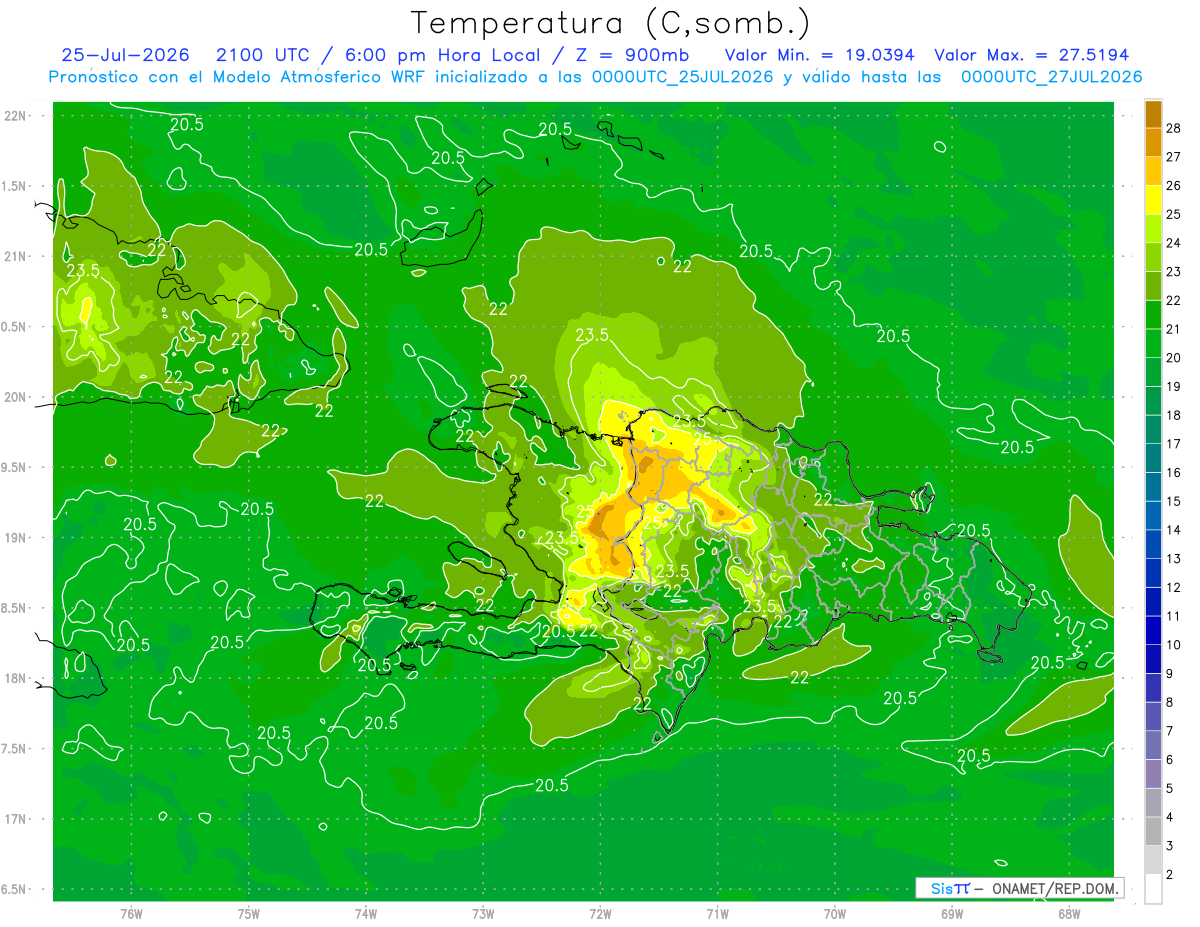The image size is (1200, 927).
Task: Click the '69W' longitude axis label
Action: coord(952,914)
